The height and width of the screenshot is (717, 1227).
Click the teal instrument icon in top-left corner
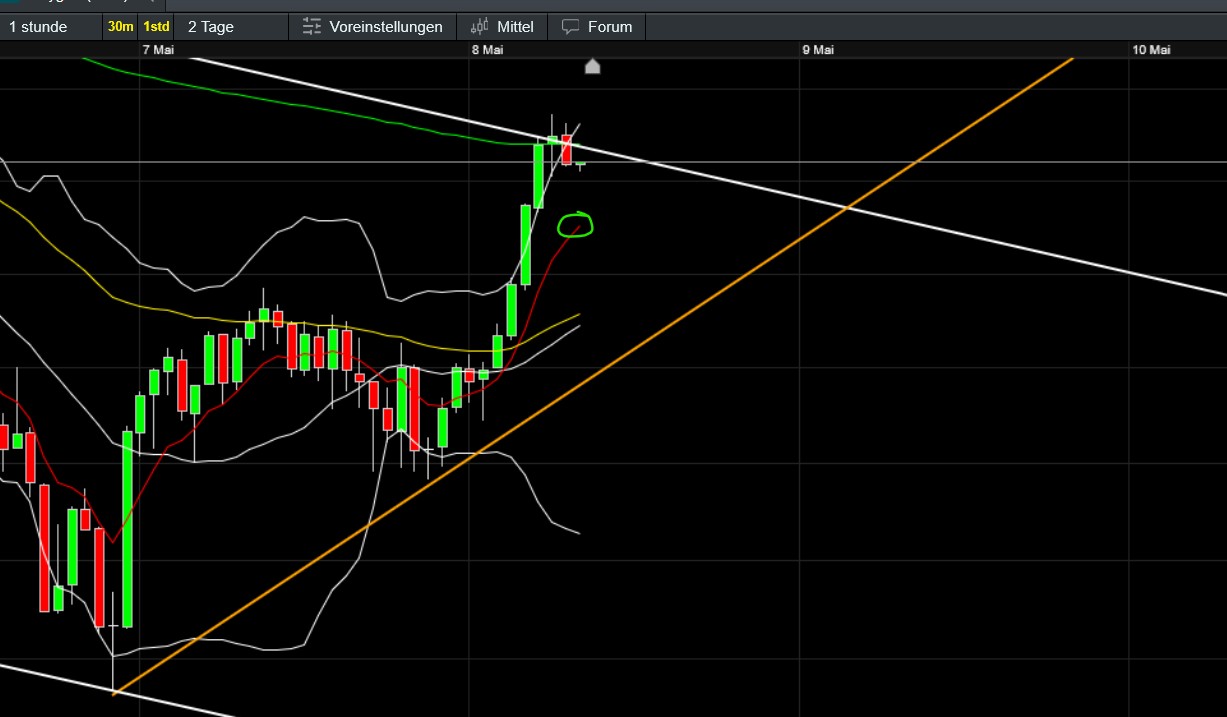10,4
